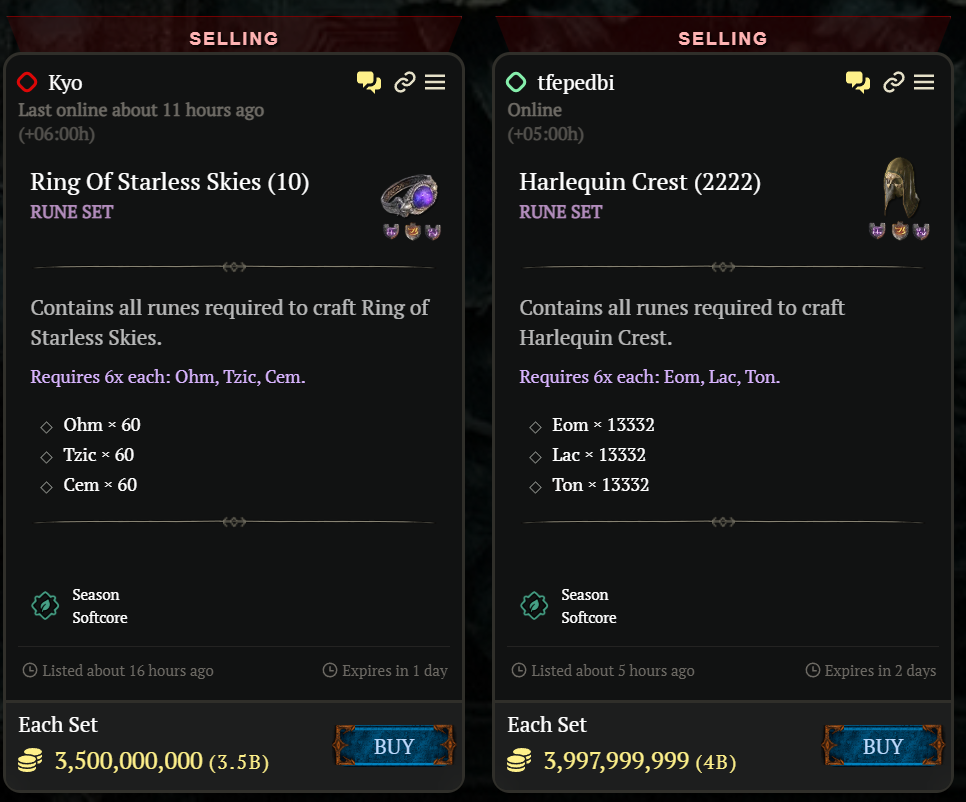Image resolution: width=966 pixels, height=802 pixels.
Task: Click seller name Kyo
Action: 65,83
